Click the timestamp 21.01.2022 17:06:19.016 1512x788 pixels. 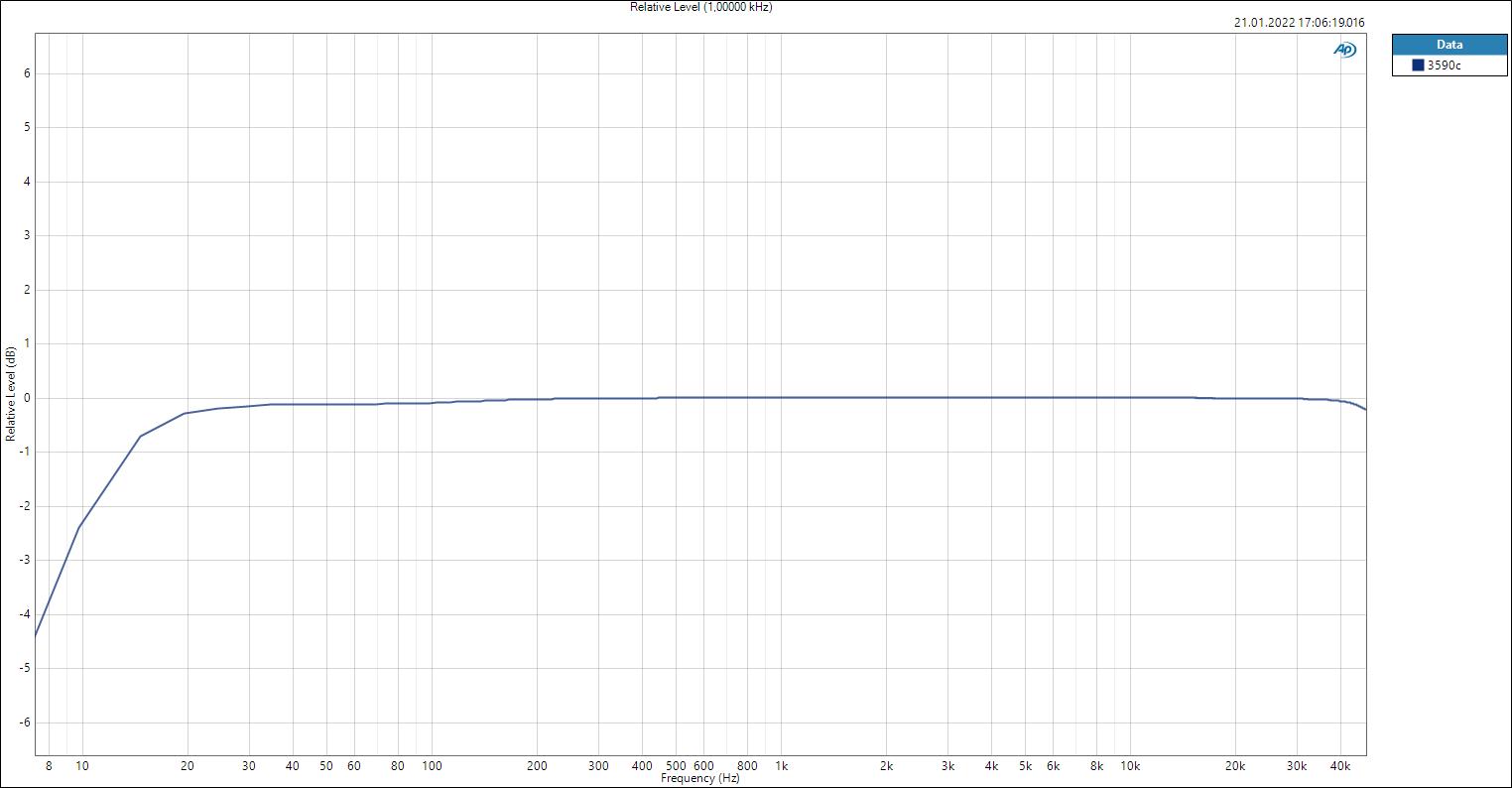(x=1299, y=22)
